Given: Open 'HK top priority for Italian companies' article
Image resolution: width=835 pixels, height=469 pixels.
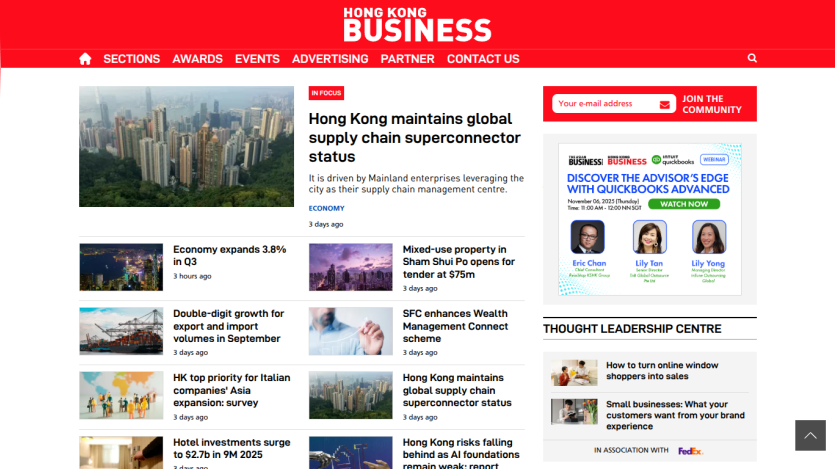Looking at the screenshot, I should [x=232, y=390].
